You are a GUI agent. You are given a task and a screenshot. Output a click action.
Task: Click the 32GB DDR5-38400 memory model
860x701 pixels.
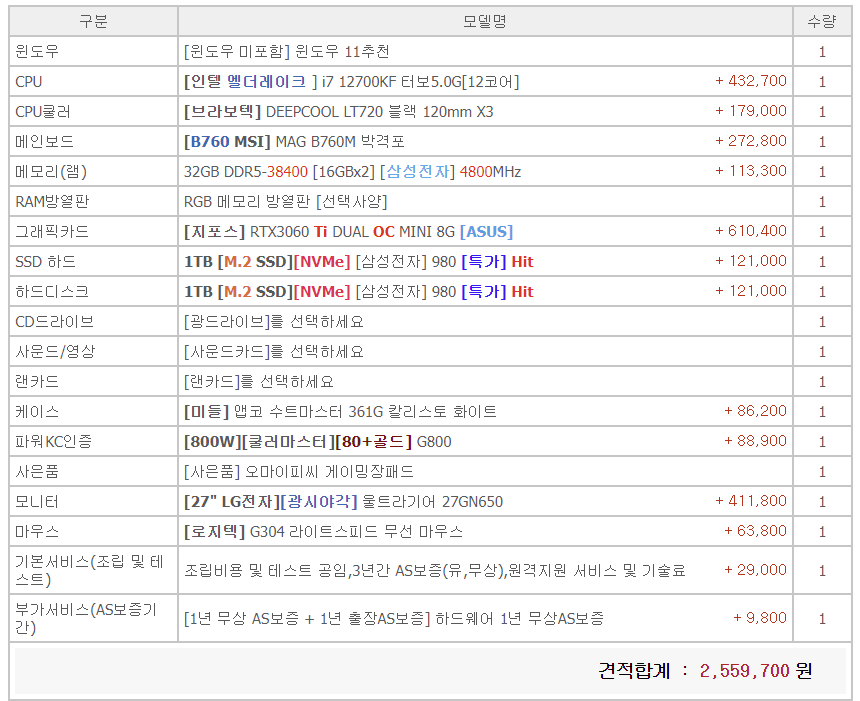[x=352, y=172]
